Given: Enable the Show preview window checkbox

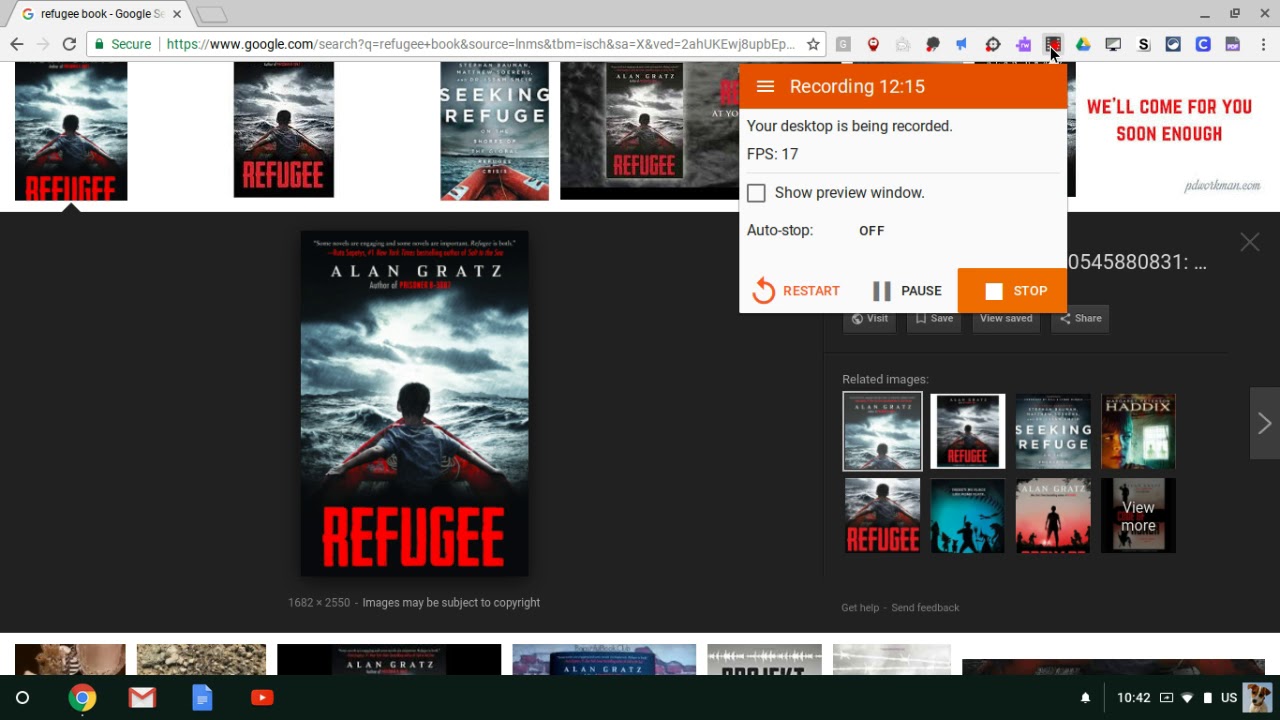Looking at the screenshot, I should tap(756, 193).
